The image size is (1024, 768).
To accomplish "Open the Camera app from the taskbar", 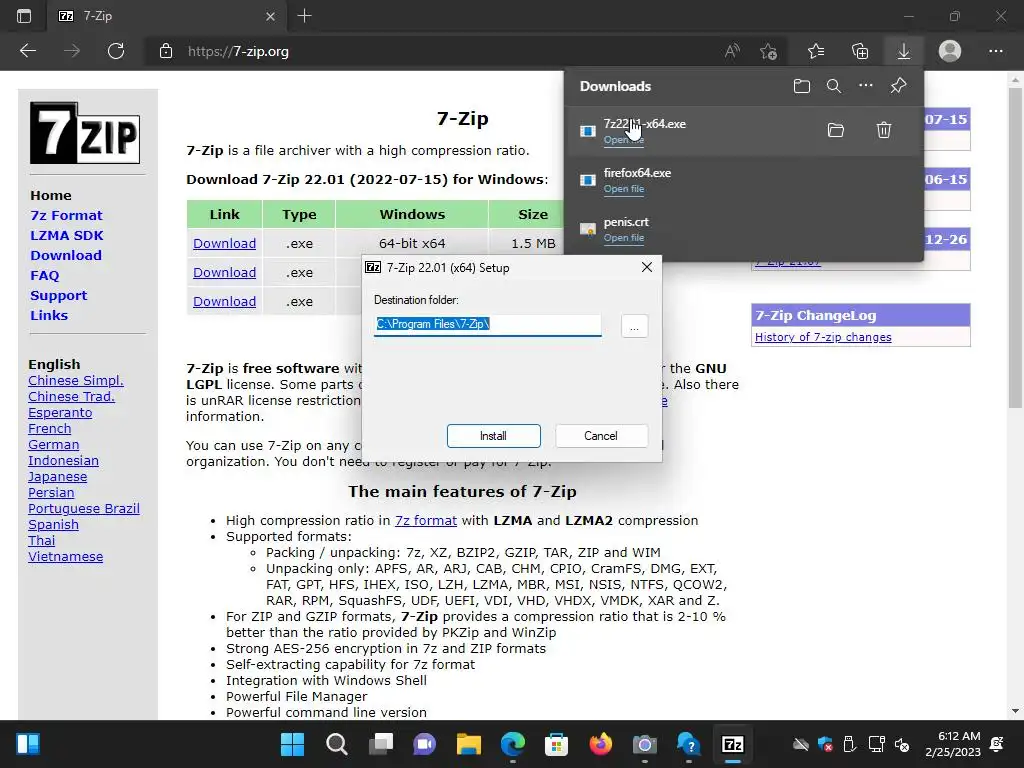I will click(x=645, y=744).
